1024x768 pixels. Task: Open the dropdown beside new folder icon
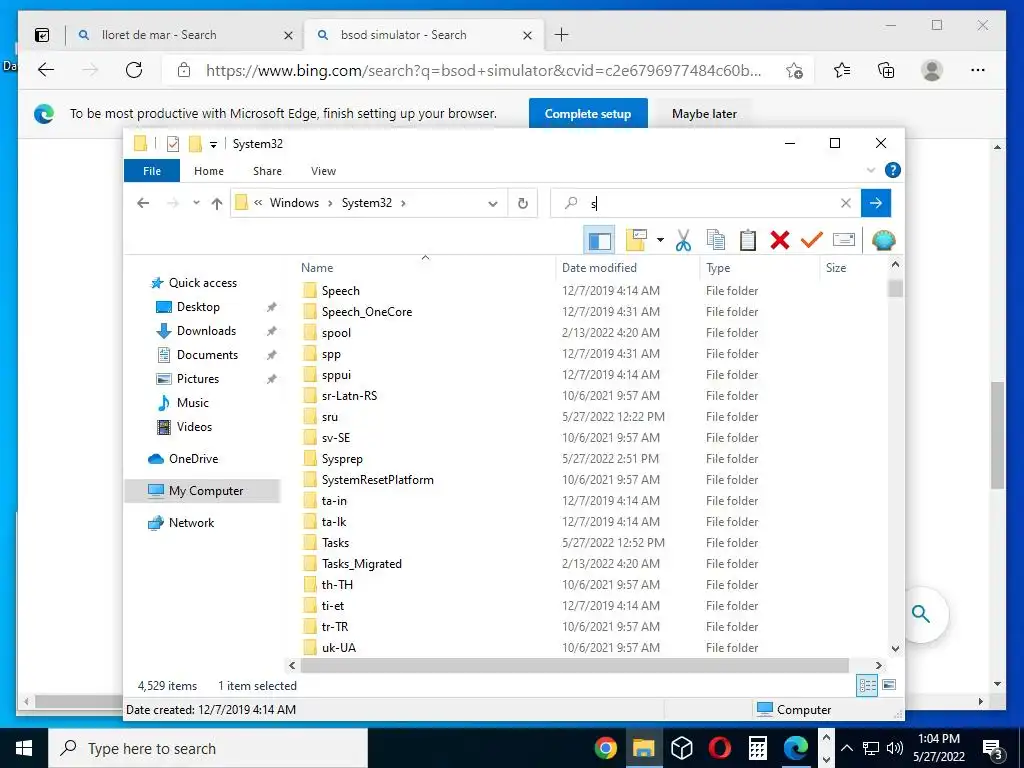tap(660, 240)
